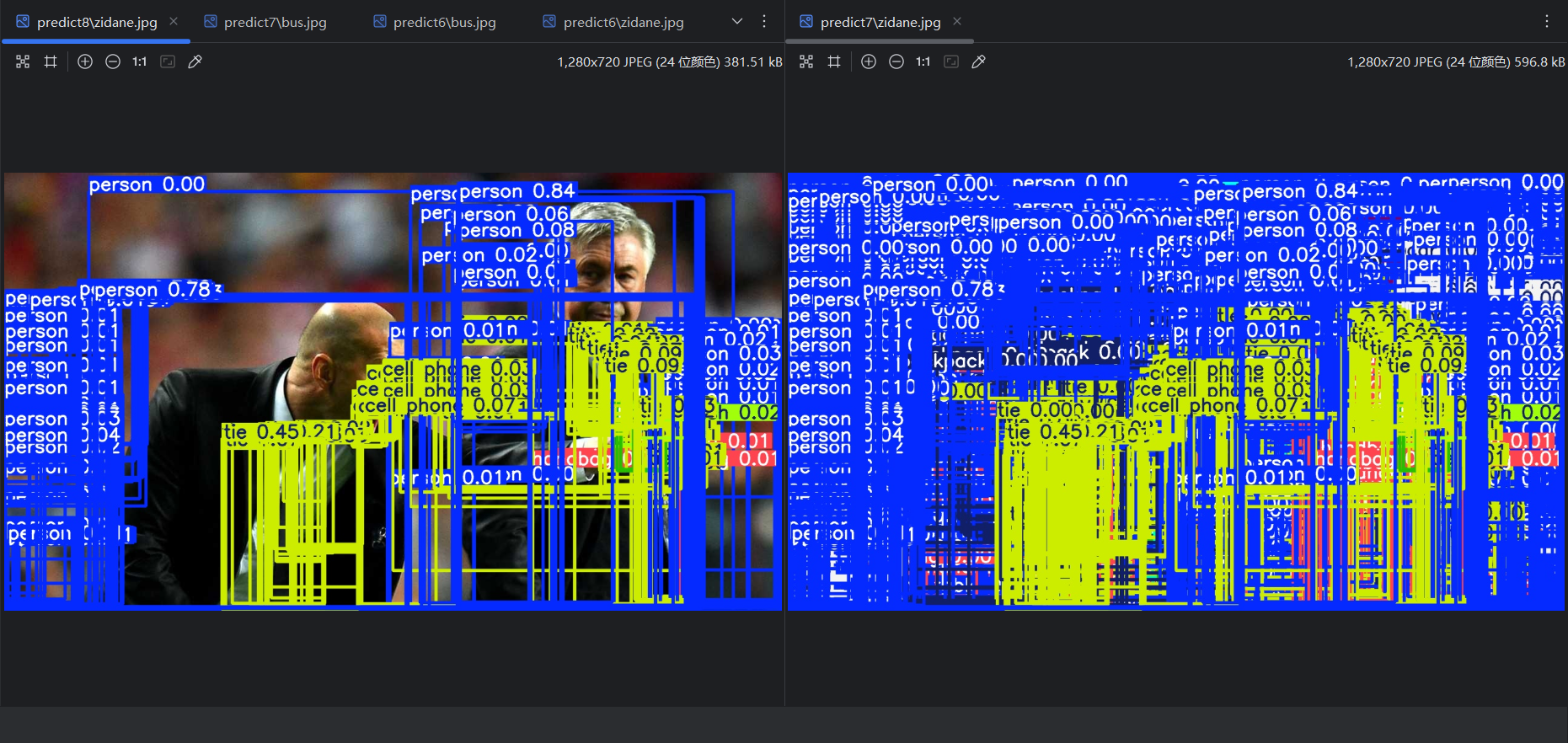The image size is (1568, 743).
Task: Toggle chessboard background in left image viewer
Action: tap(23, 61)
